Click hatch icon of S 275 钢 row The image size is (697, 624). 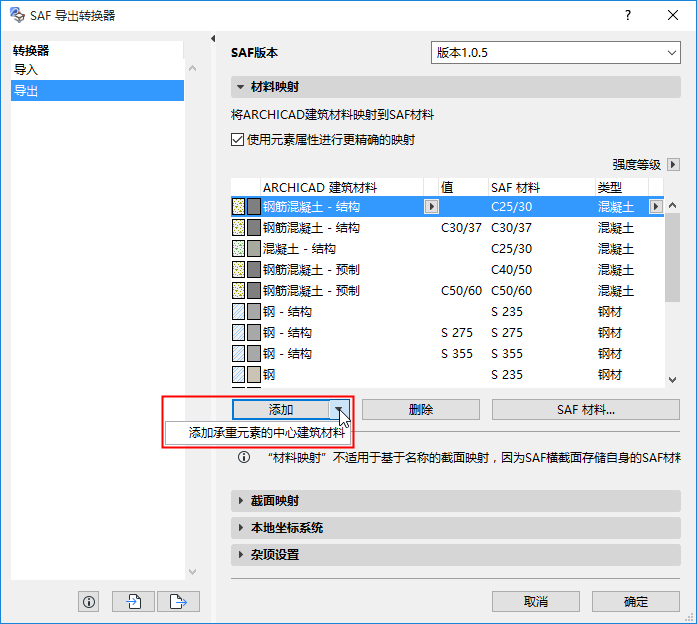tap(239, 332)
